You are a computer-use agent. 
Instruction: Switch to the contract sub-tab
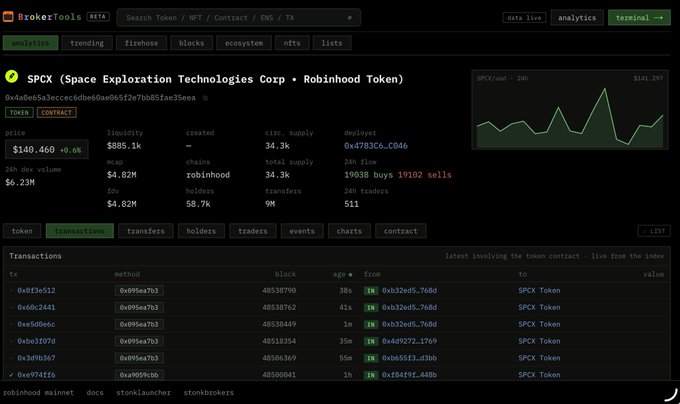[401, 231]
